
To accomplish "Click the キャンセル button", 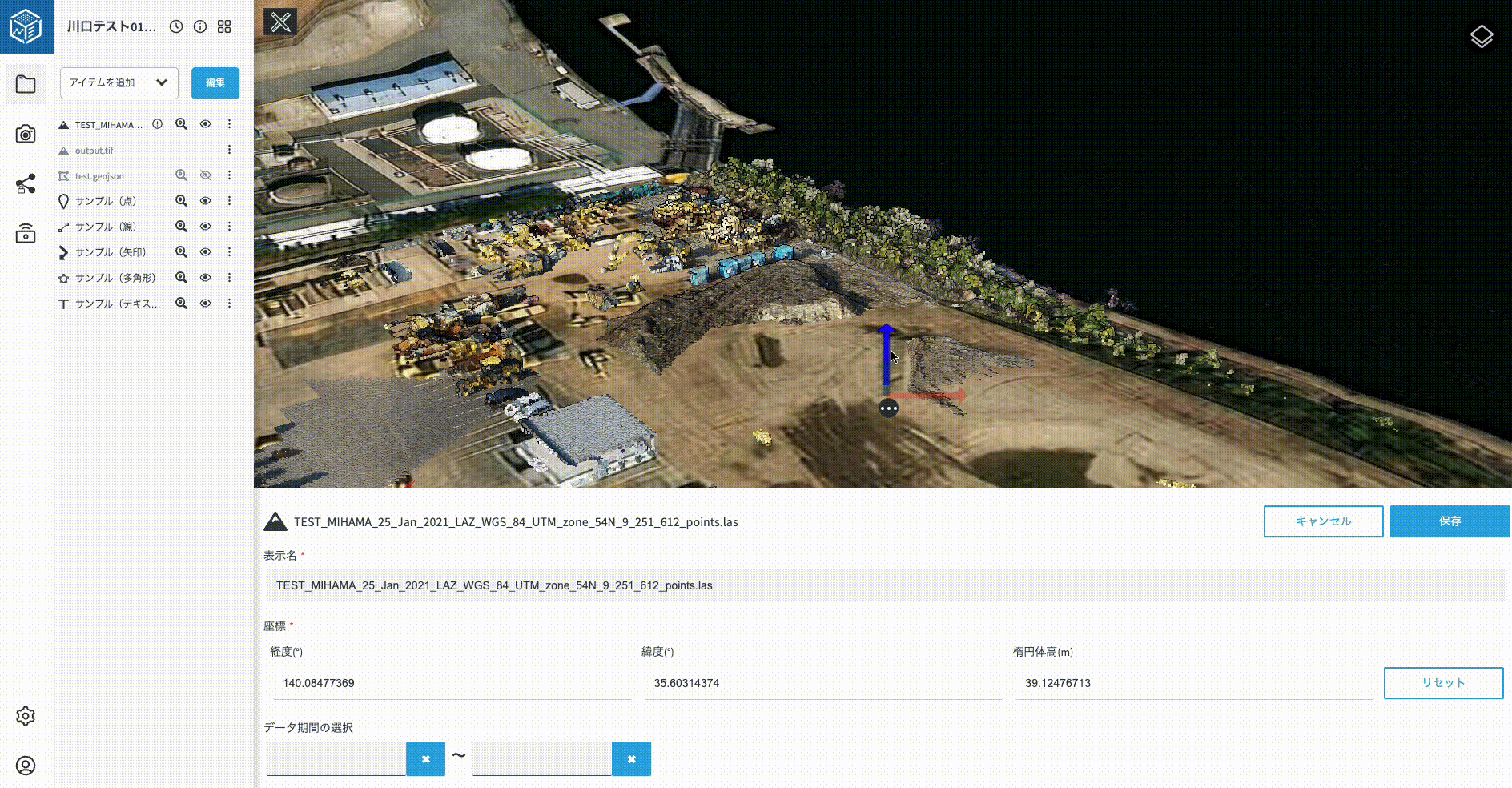I will [1323, 521].
